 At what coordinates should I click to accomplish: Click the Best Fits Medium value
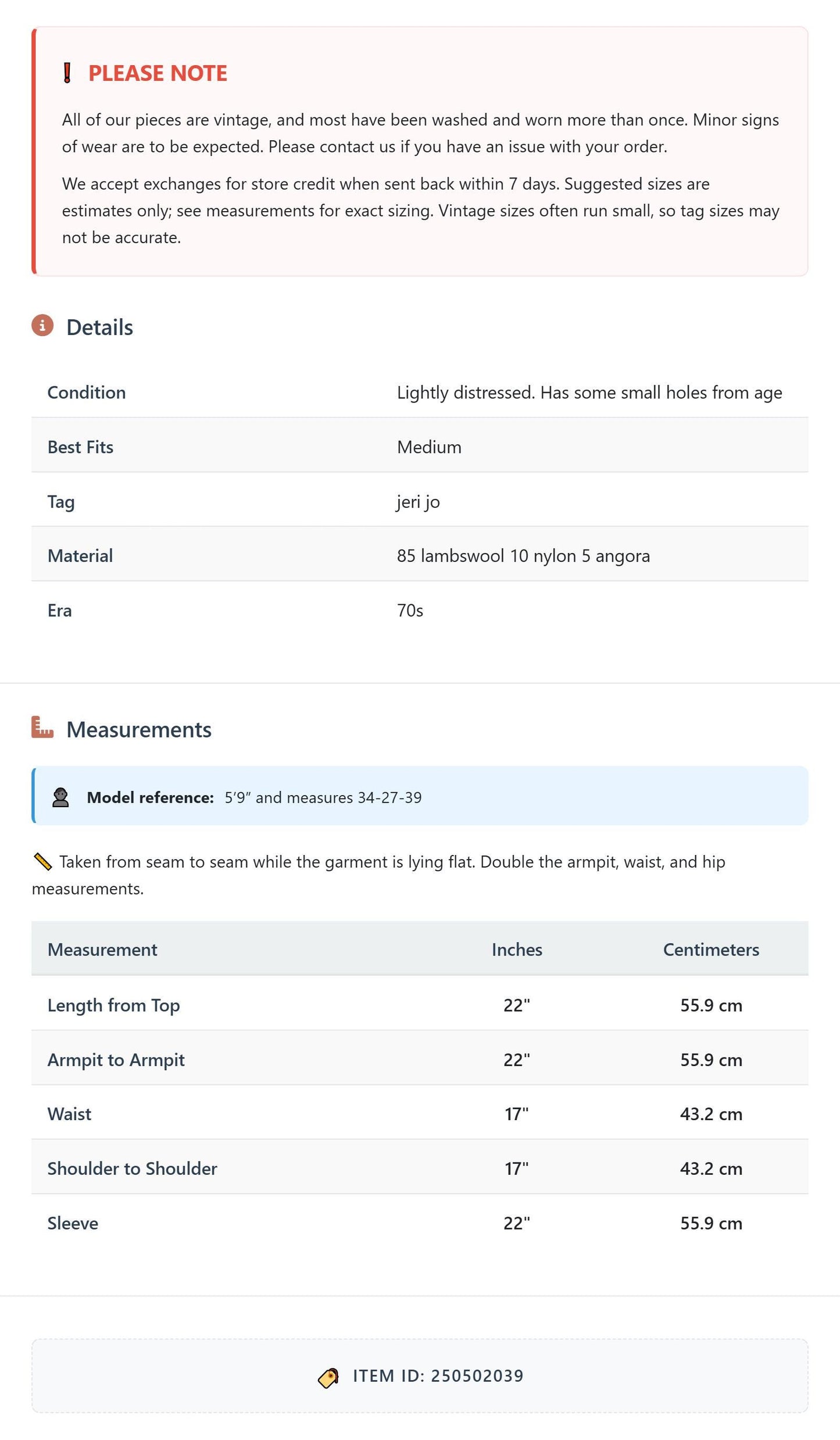429,447
